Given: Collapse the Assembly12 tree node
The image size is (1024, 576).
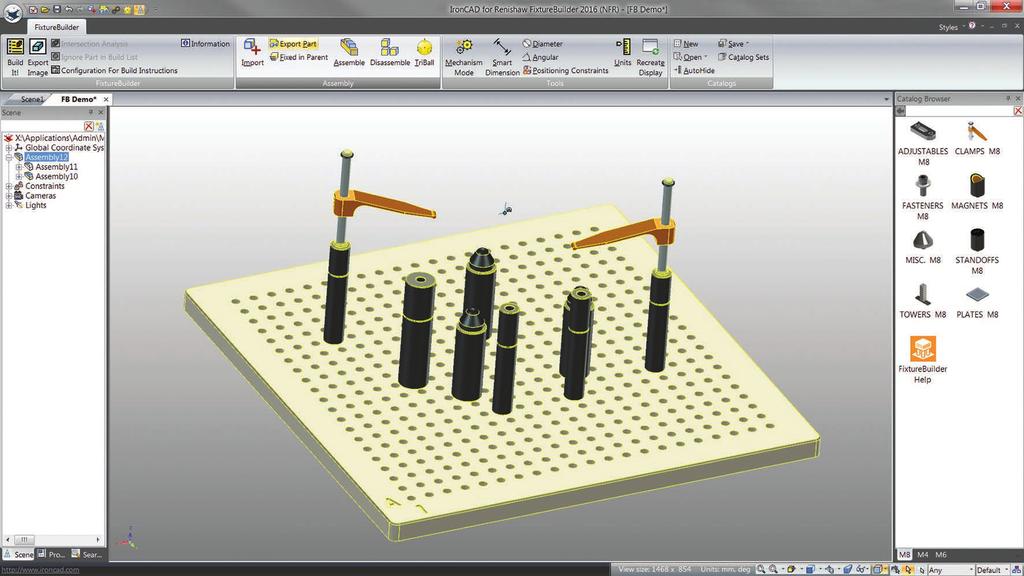Looking at the screenshot, I should 8,157.
